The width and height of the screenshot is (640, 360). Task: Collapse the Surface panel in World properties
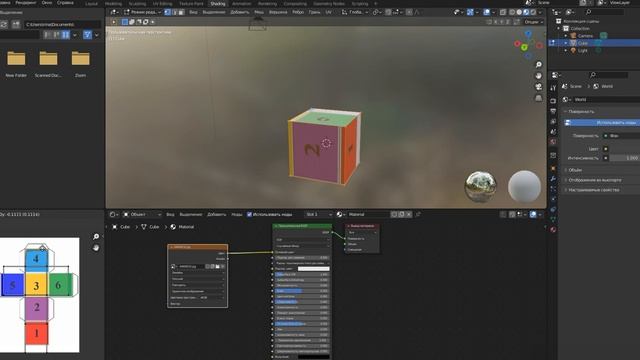coord(581,111)
